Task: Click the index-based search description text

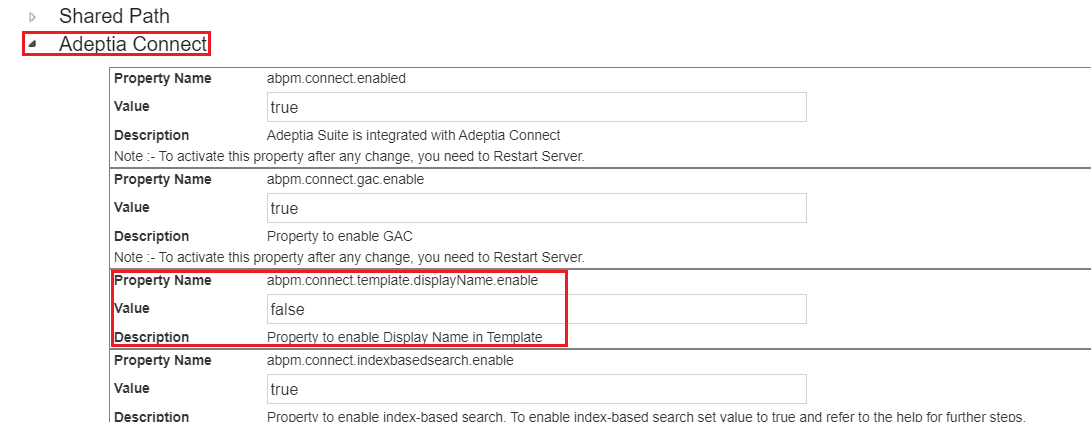Action: [x=645, y=416]
